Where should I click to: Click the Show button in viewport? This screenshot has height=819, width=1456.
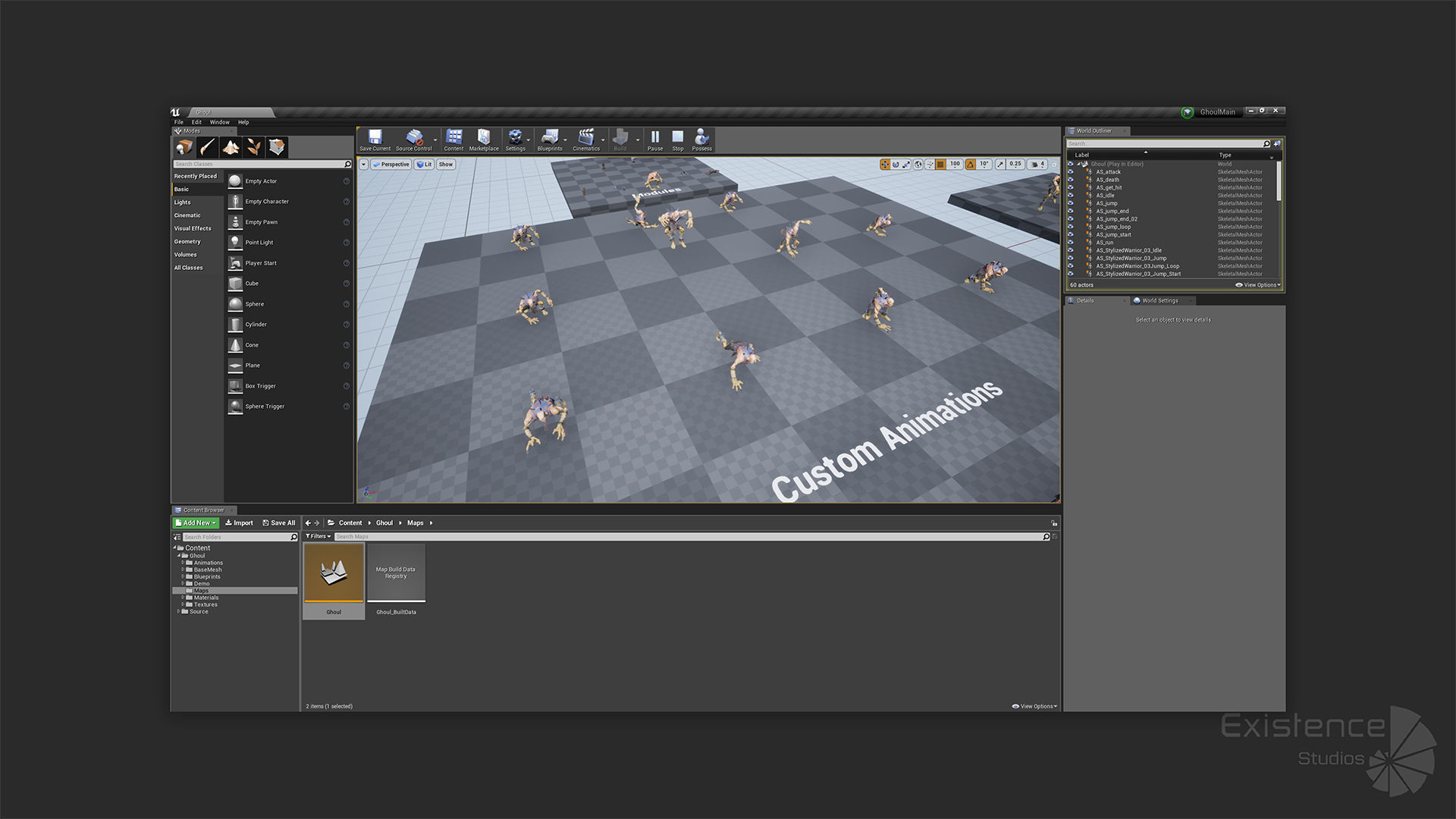click(x=446, y=165)
